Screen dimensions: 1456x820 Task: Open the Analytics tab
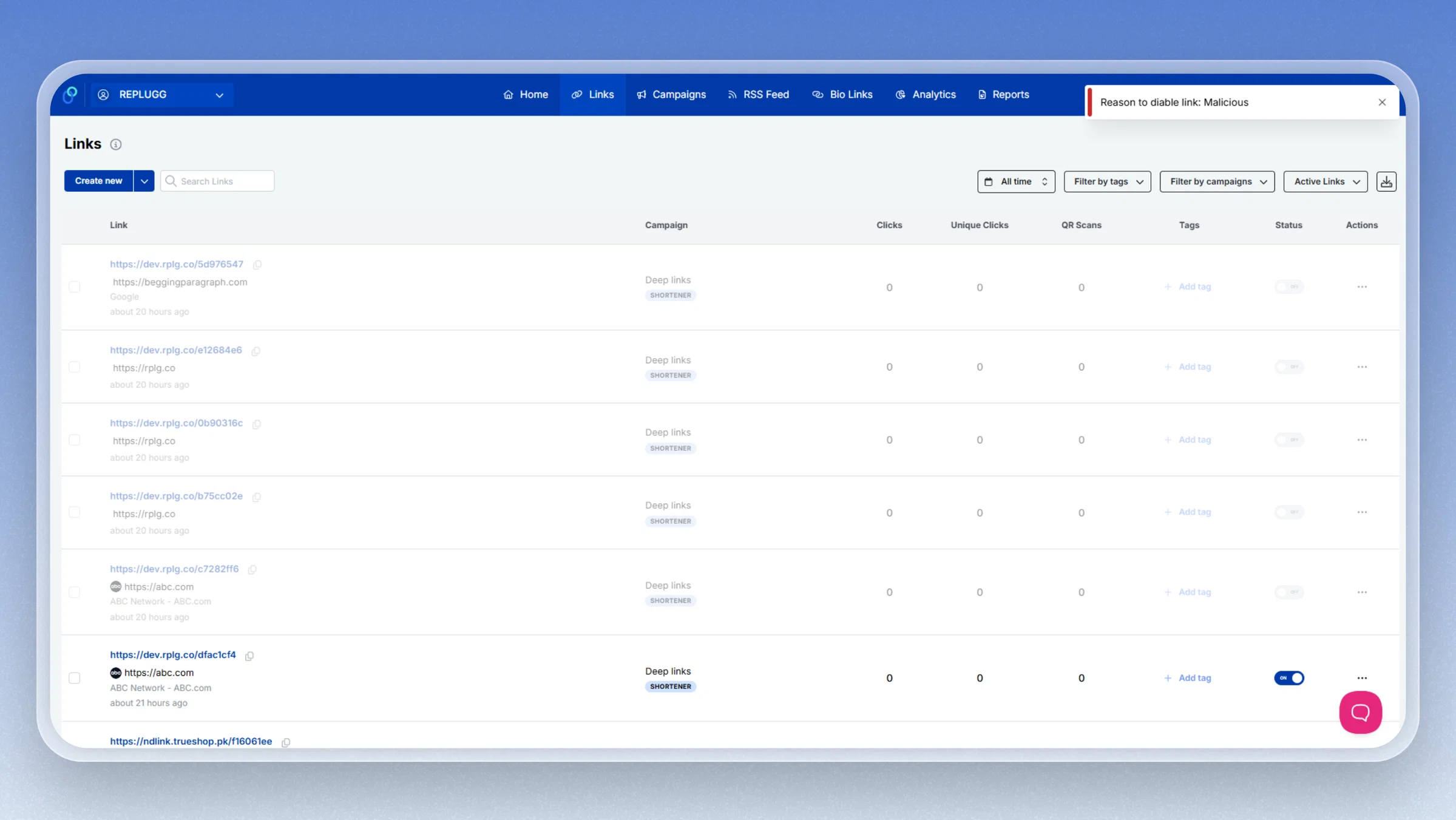click(x=926, y=95)
